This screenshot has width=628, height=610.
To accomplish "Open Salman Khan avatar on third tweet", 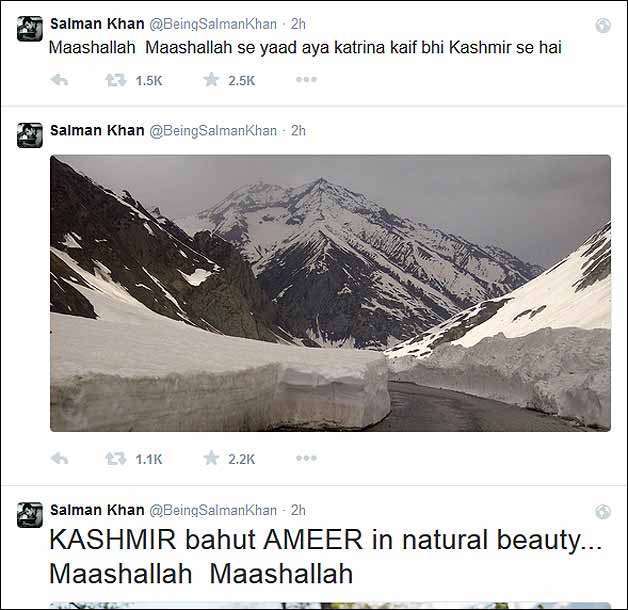I will (30, 515).
